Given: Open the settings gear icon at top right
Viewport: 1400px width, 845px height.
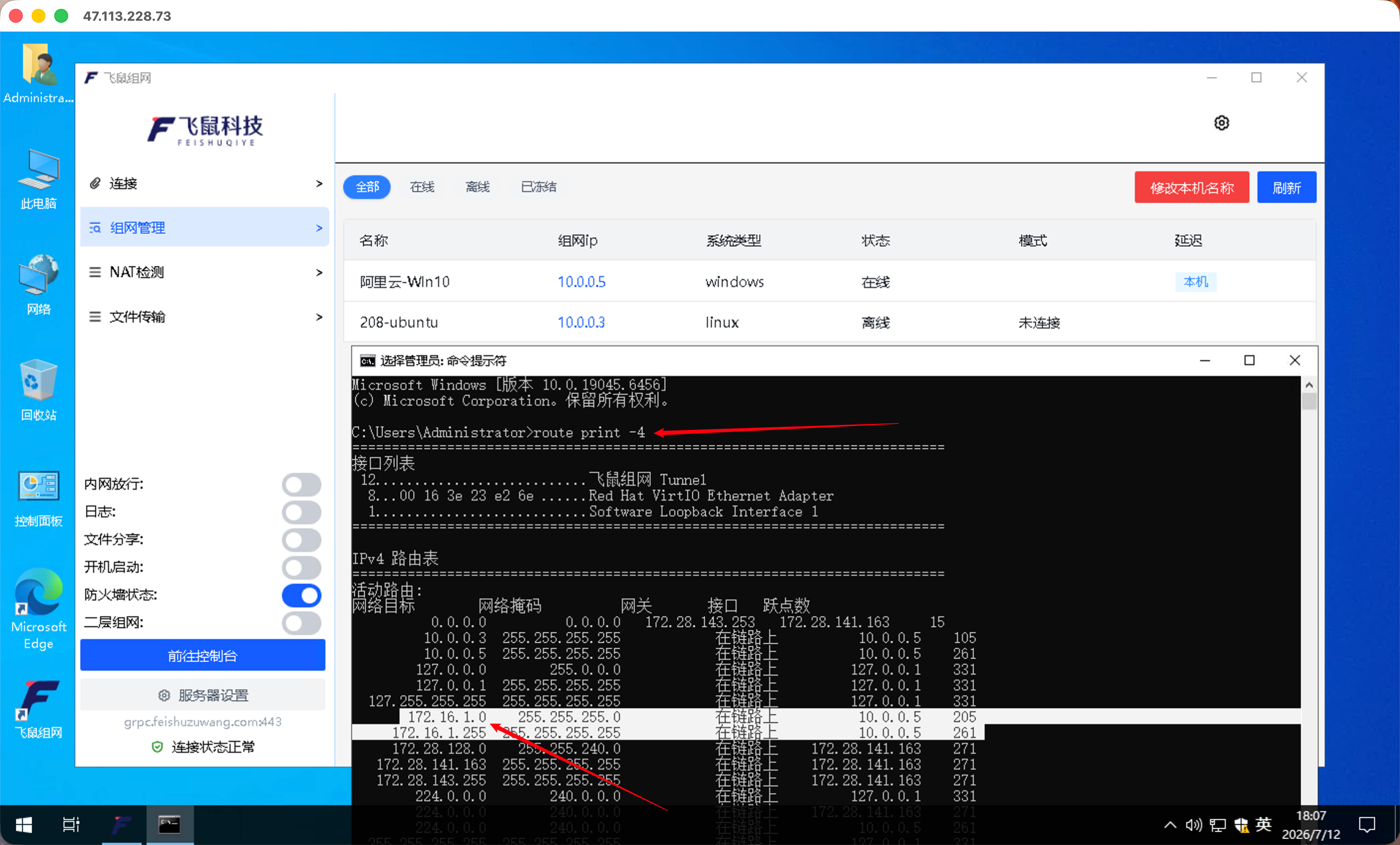Looking at the screenshot, I should click(x=1221, y=123).
